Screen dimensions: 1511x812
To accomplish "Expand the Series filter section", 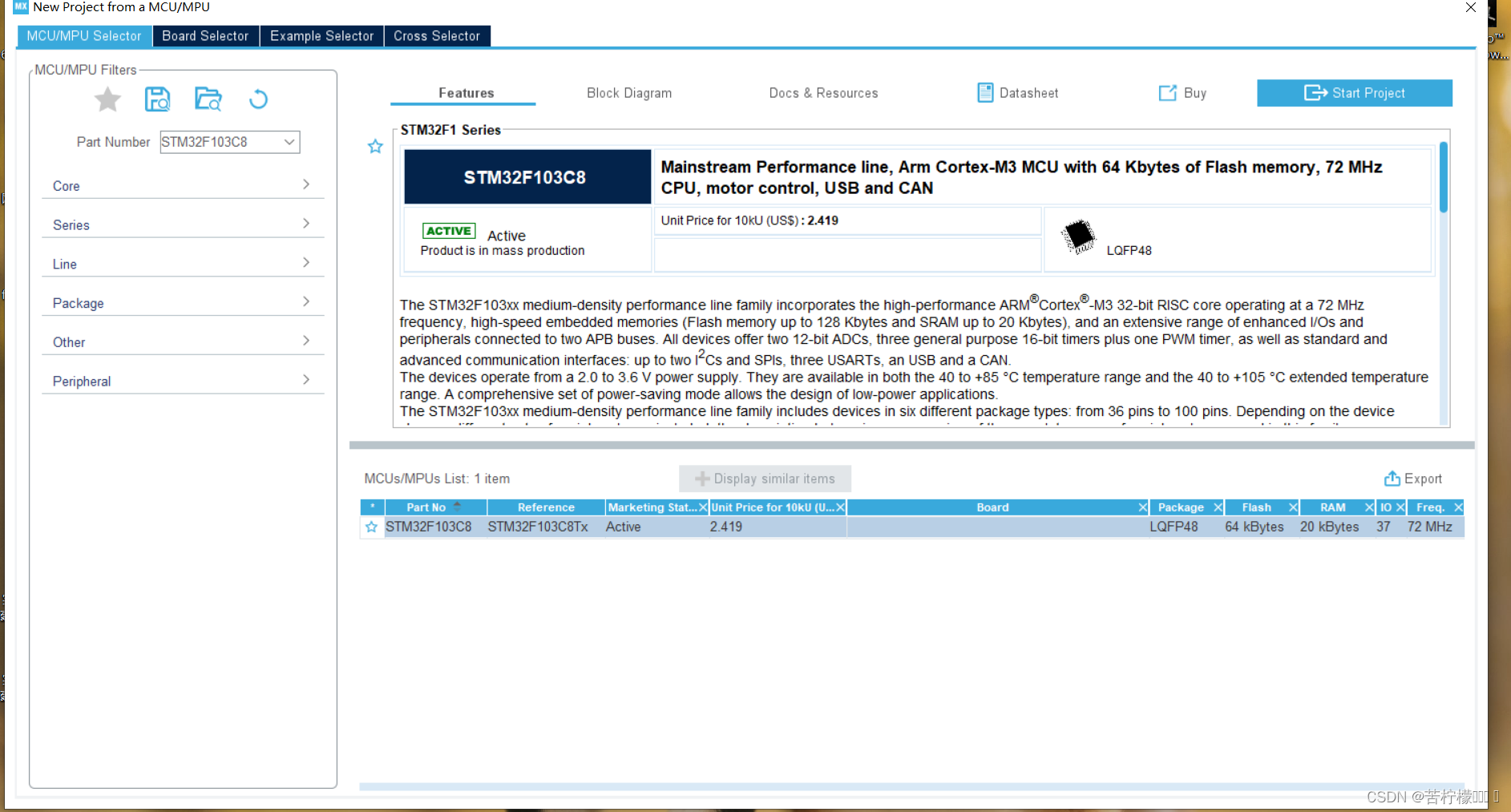I will coord(183,224).
